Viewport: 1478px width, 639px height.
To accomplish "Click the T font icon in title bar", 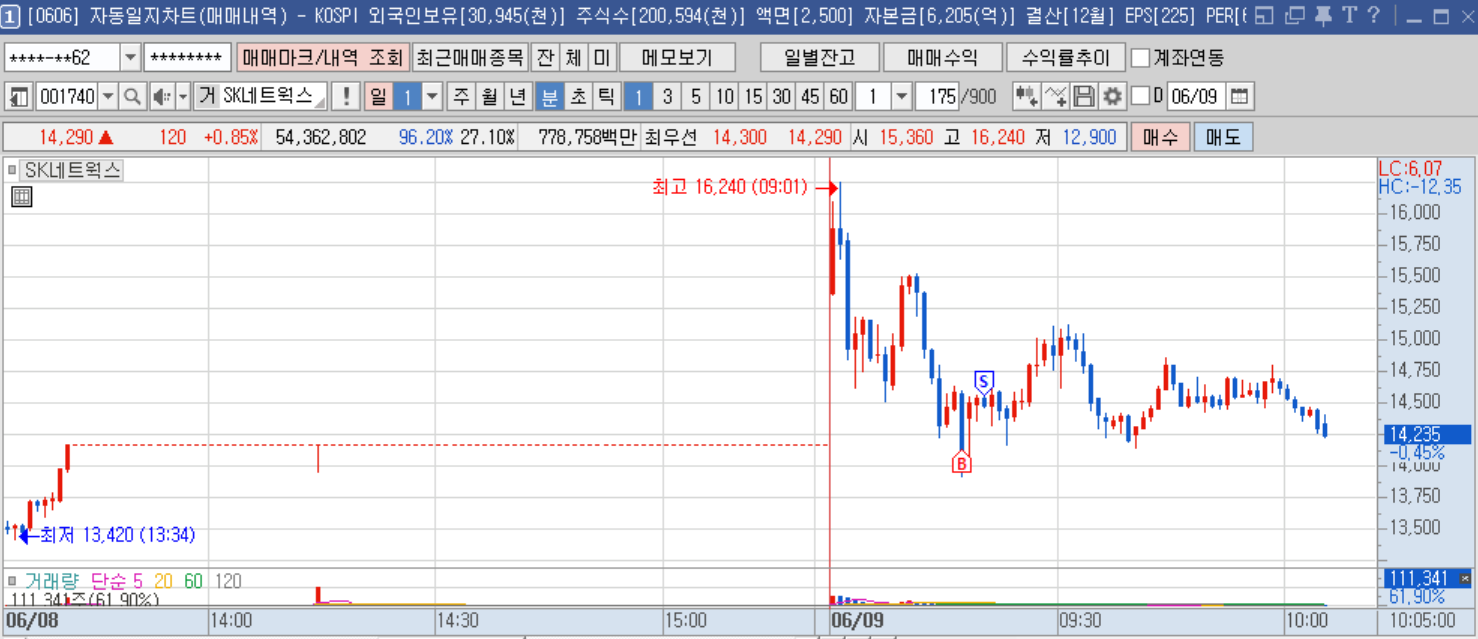I will tap(1349, 15).
